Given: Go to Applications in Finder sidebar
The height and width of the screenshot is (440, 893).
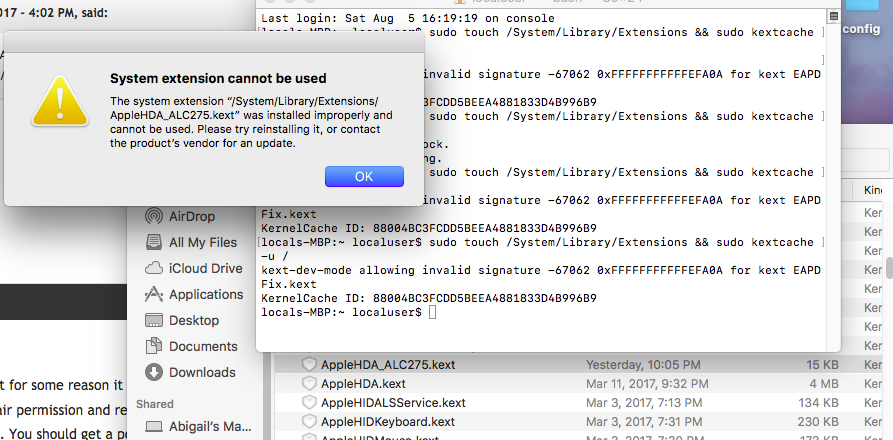Looking at the screenshot, I should coord(205,294).
